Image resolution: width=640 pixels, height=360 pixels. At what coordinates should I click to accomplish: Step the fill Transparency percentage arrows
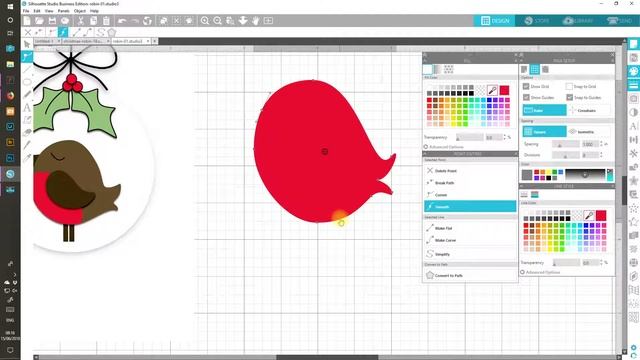coord(504,138)
